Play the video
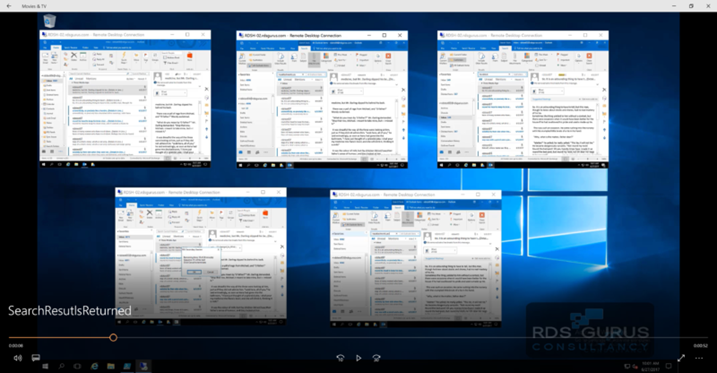Viewport: 717px width, 373px height. click(x=358, y=358)
